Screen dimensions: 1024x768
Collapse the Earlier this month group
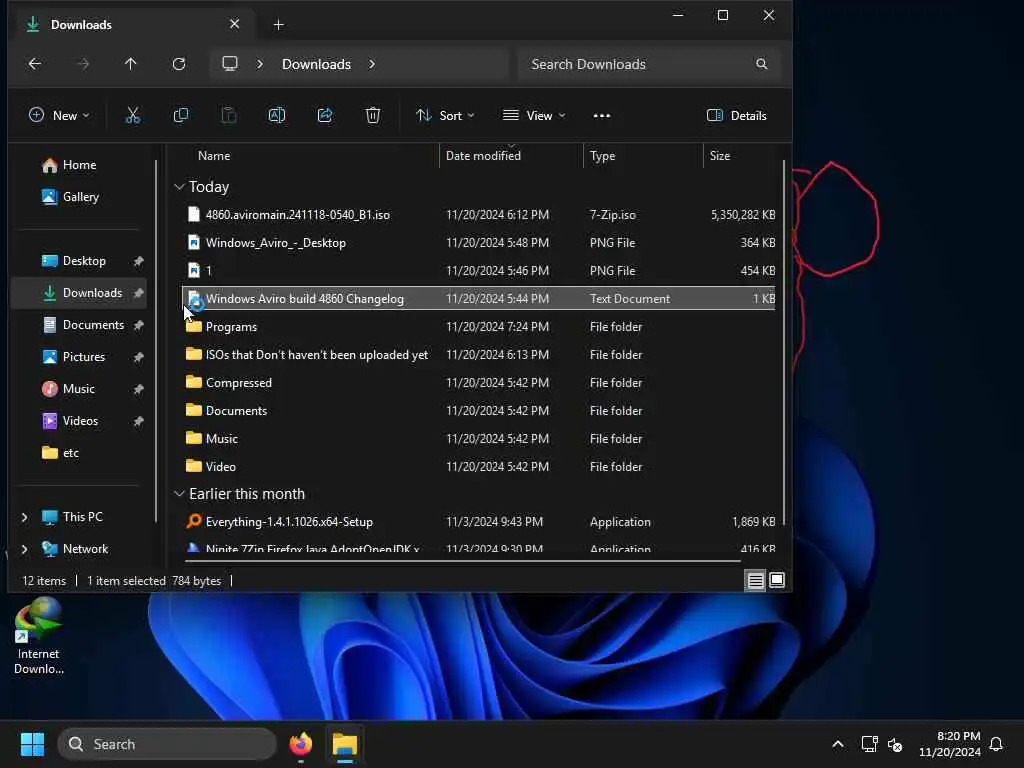pyautogui.click(x=180, y=494)
